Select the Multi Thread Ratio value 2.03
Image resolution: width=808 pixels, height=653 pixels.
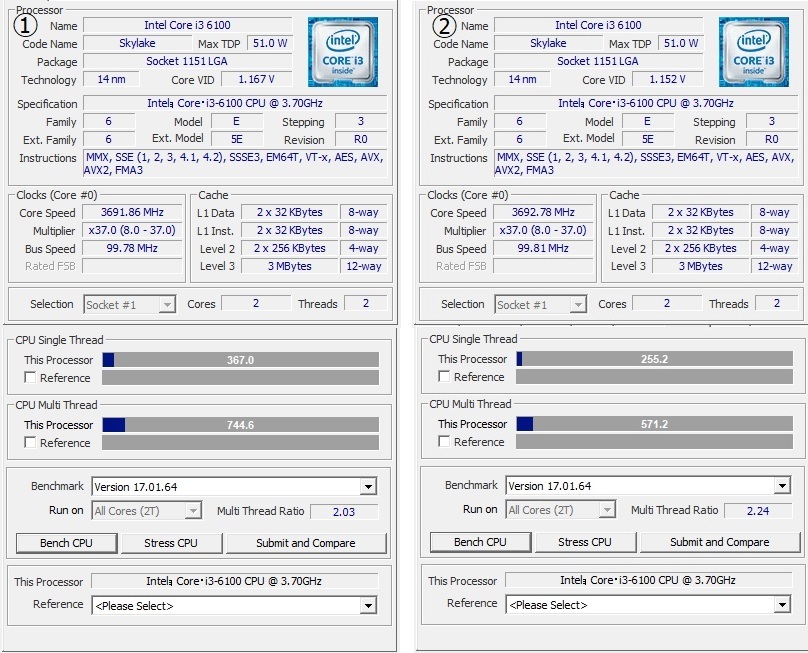(344, 512)
